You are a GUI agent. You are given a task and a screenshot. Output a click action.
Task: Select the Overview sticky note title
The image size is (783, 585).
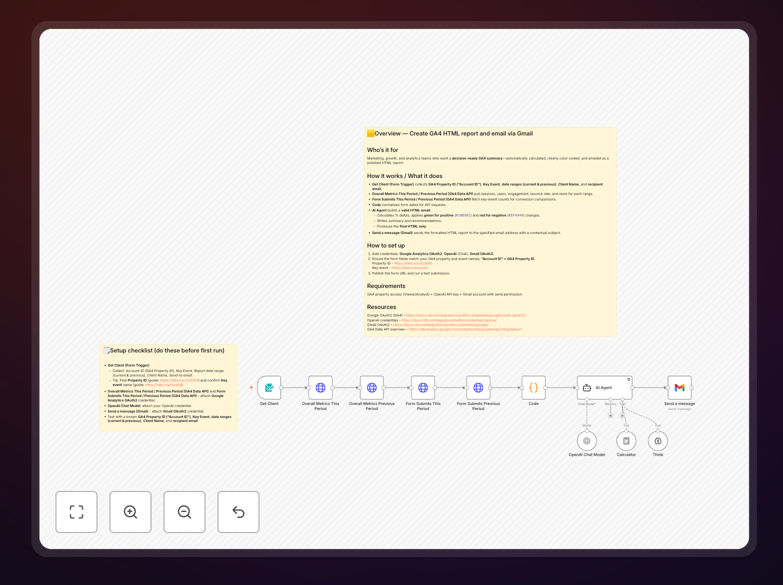click(450, 133)
